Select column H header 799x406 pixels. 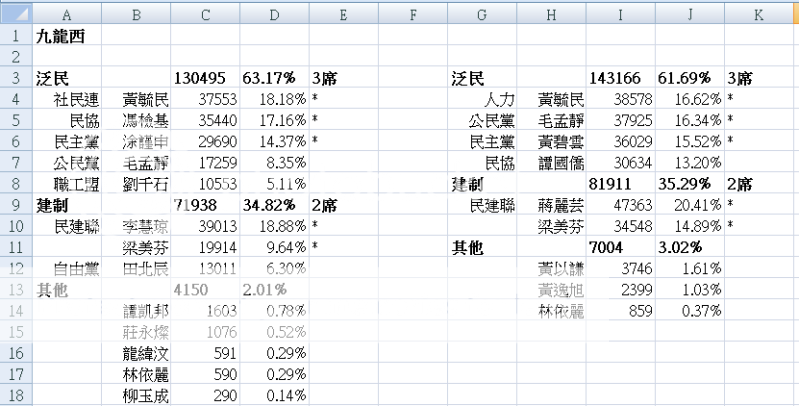click(552, 14)
